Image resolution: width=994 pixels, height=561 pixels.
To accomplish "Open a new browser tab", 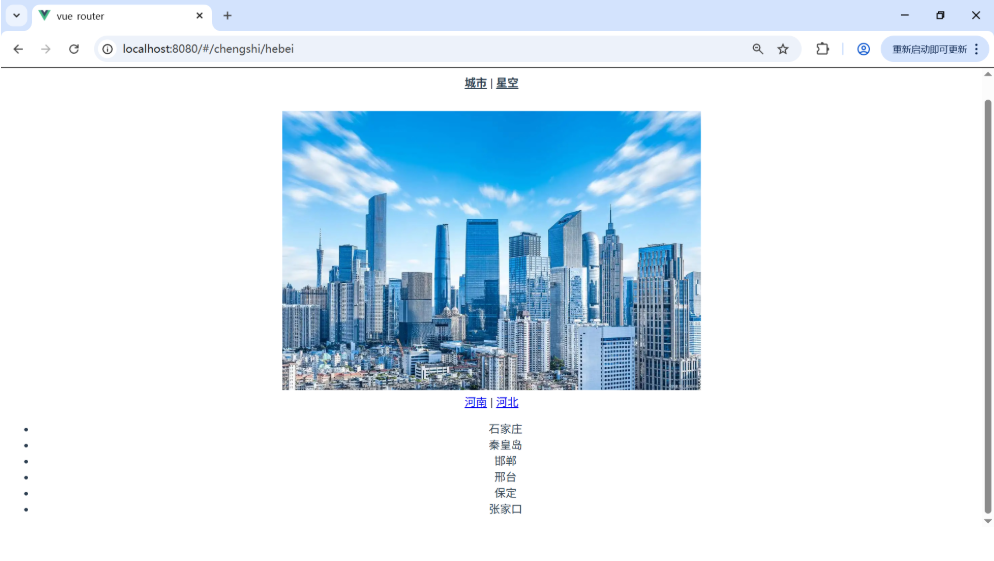I will pyautogui.click(x=227, y=16).
